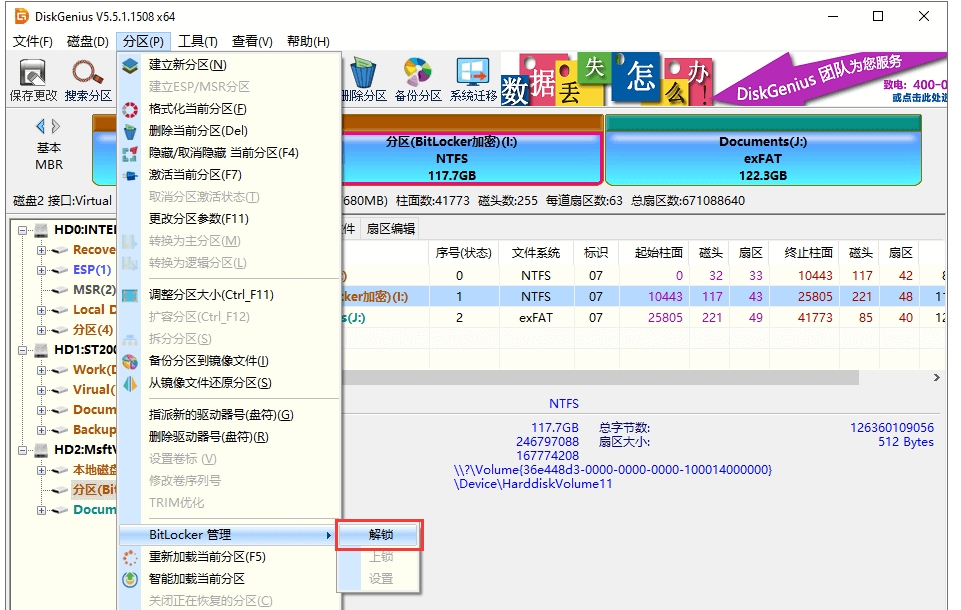This screenshot has height=610, width=961.
Task: Select 格式化当前分区 from the menu
Action: point(197,109)
